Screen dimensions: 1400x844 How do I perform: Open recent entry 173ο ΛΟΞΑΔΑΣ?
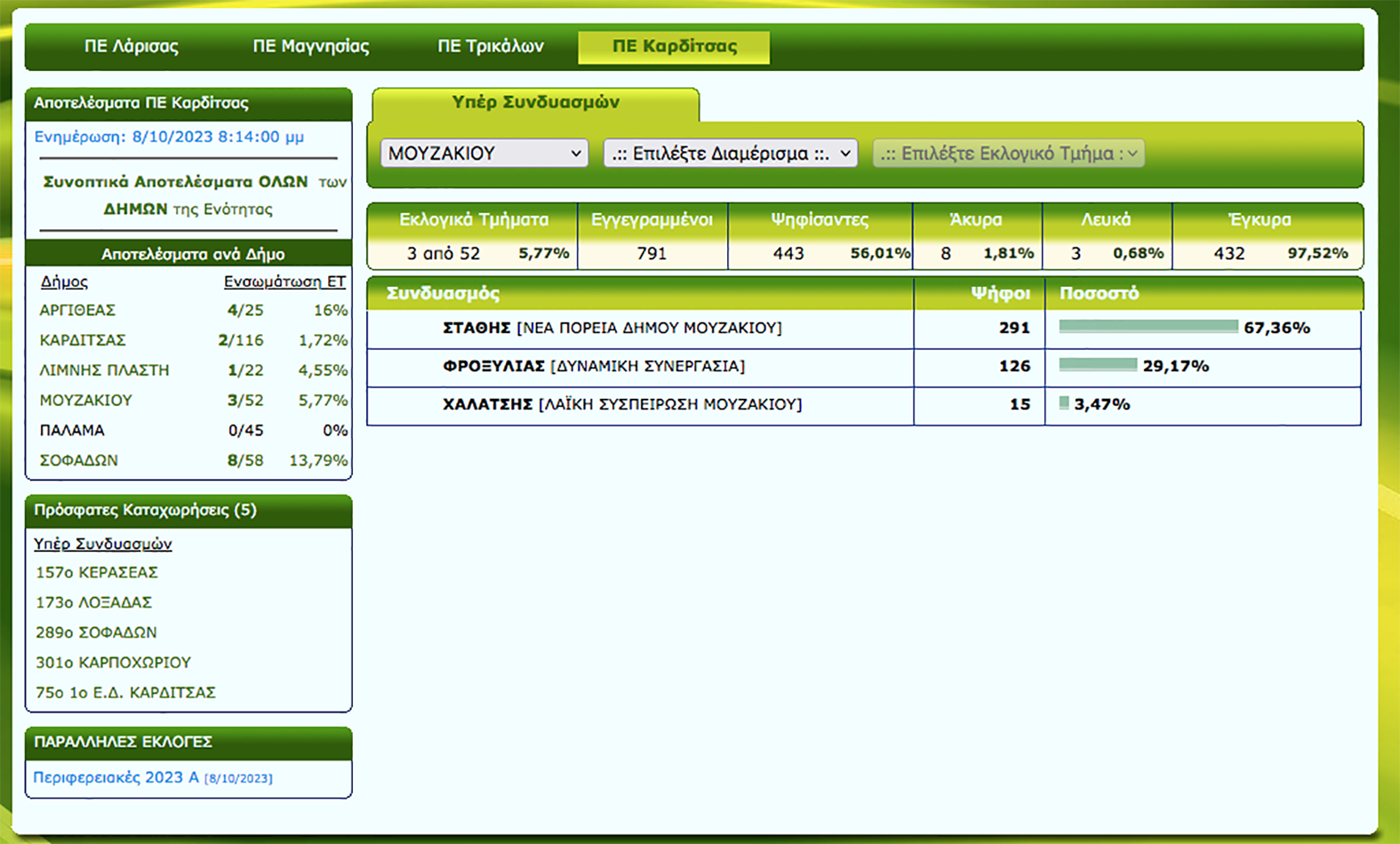coord(93,602)
